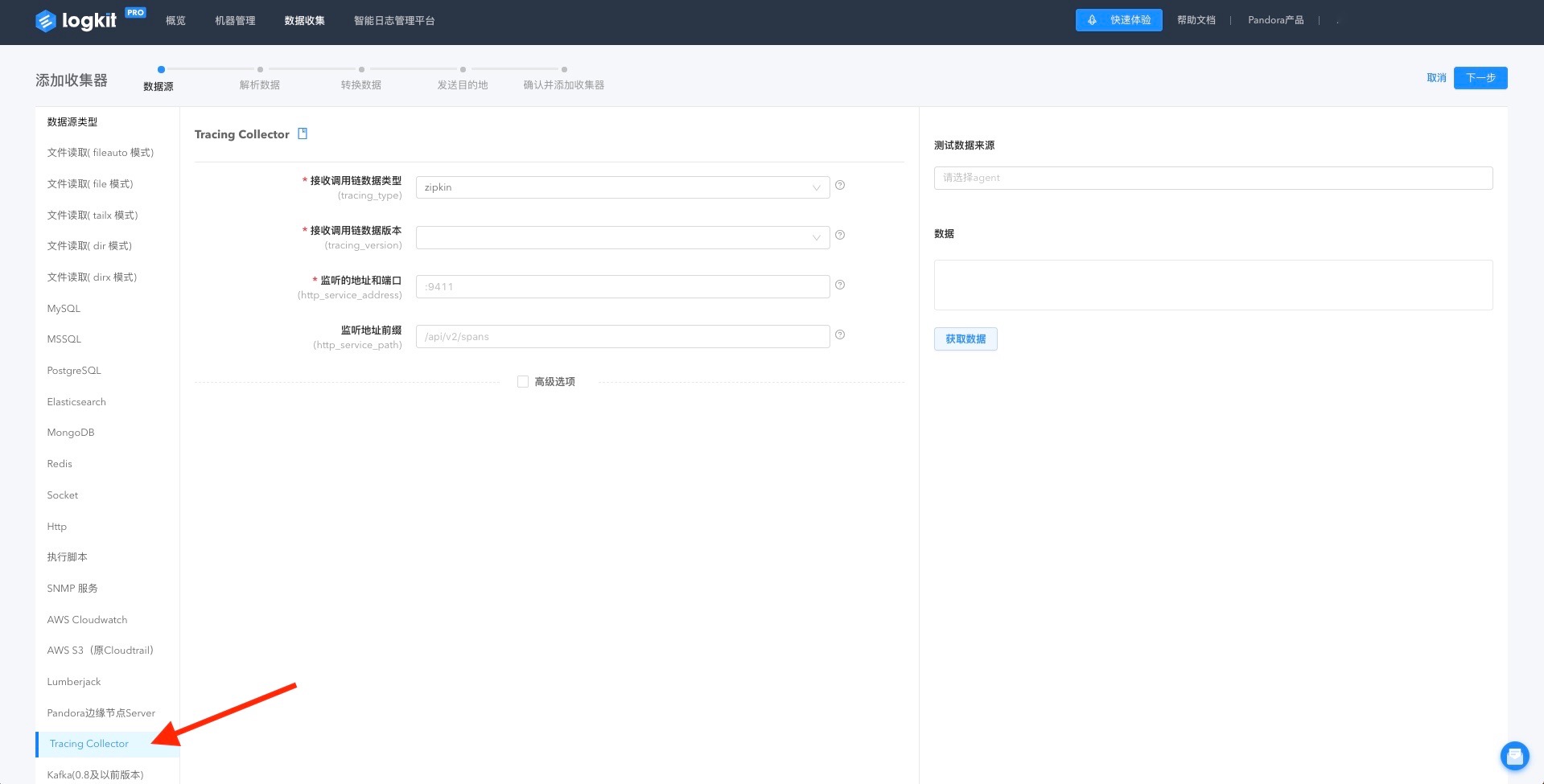Viewport: 1544px width, 784px height.
Task: Click 取消 cancel link
Action: (x=1436, y=78)
